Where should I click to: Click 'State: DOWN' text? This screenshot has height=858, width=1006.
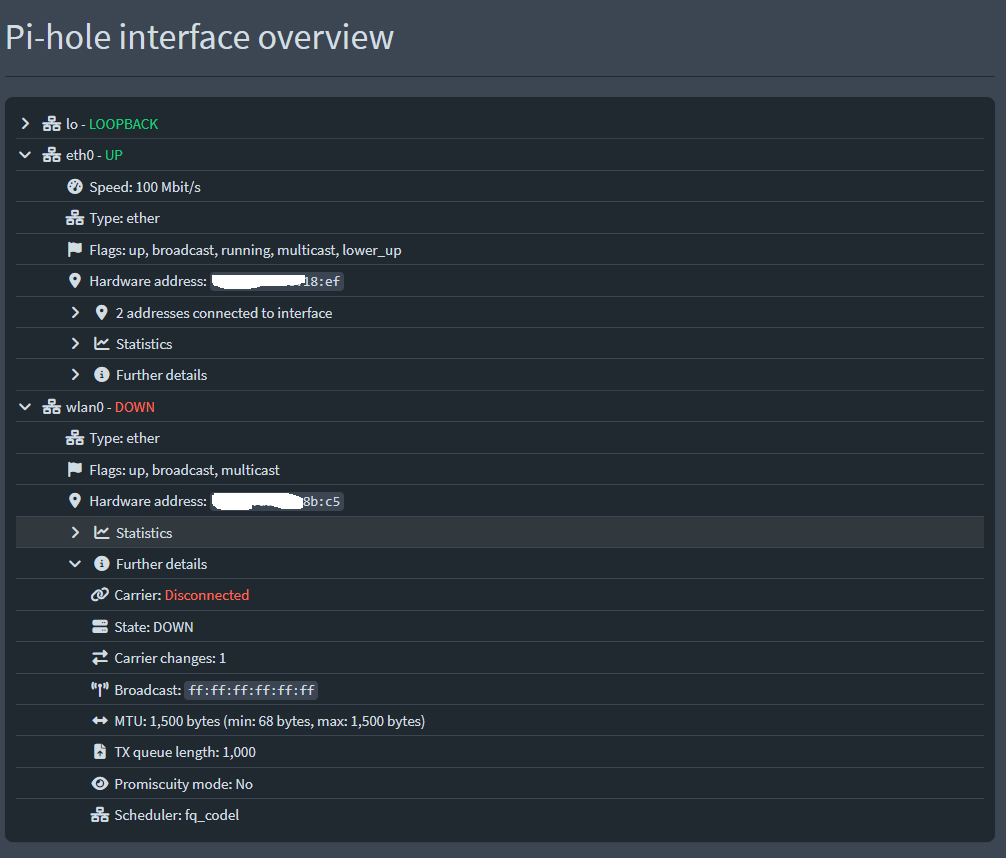click(153, 627)
